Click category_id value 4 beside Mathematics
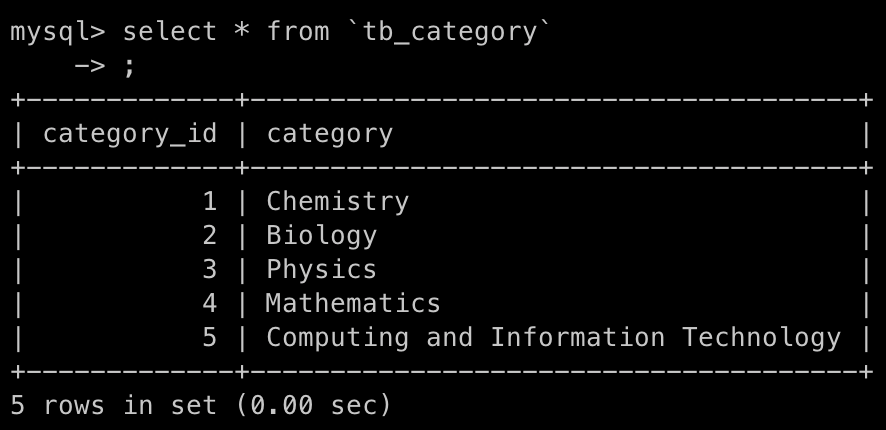This screenshot has height=430, width=886. click(x=209, y=303)
